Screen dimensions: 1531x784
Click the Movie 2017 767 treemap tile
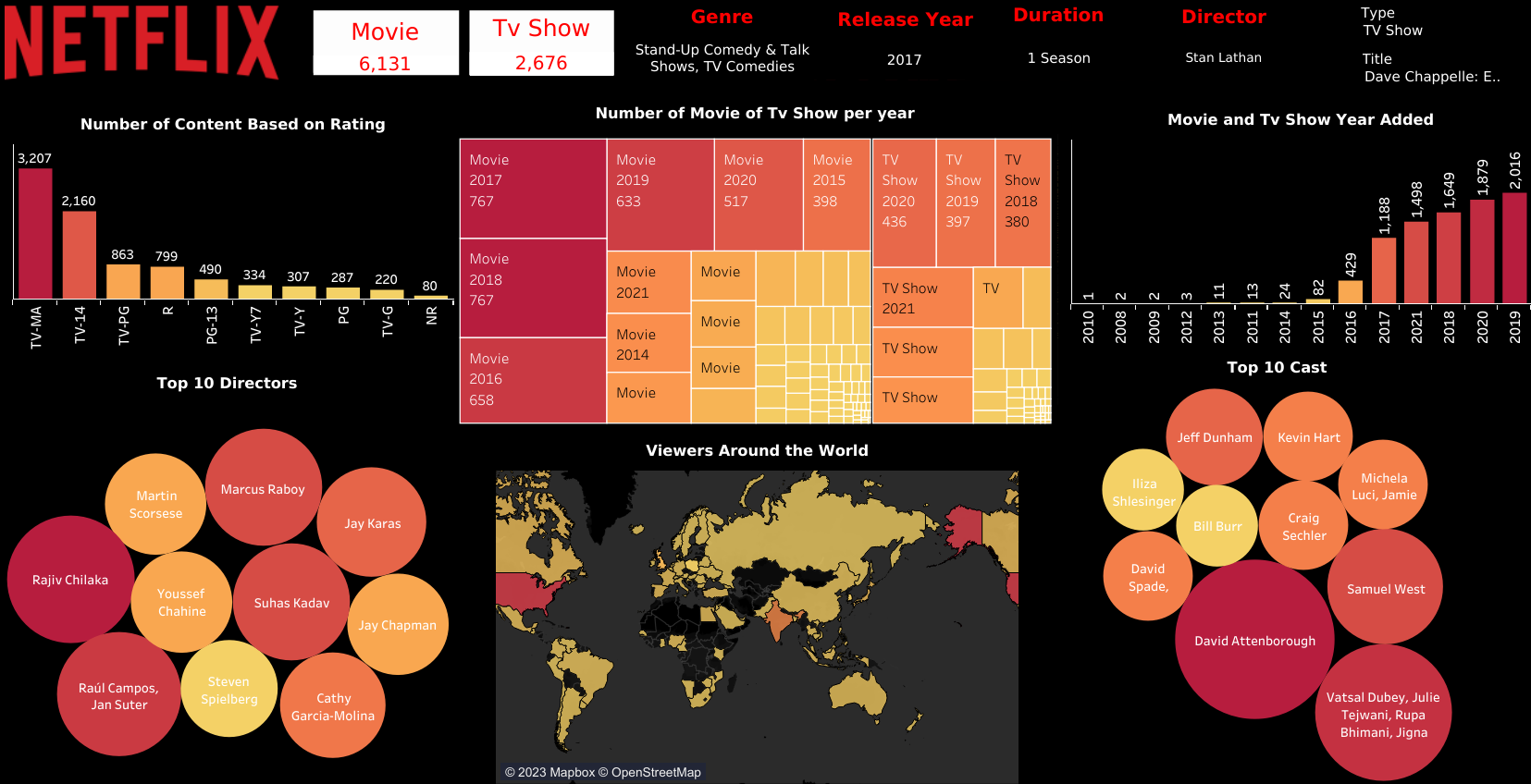point(533,189)
